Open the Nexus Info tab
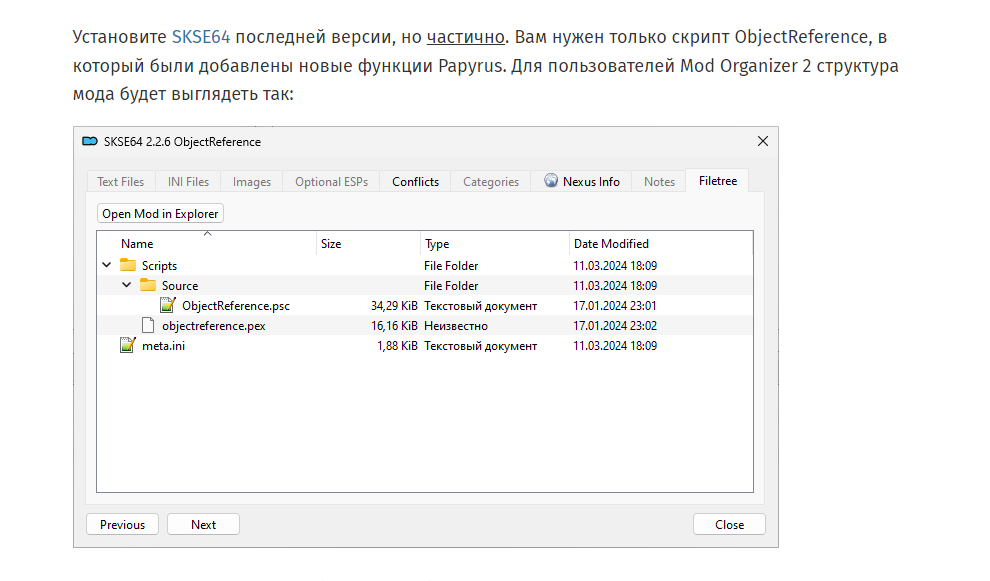This screenshot has width=990, height=581. click(581, 182)
